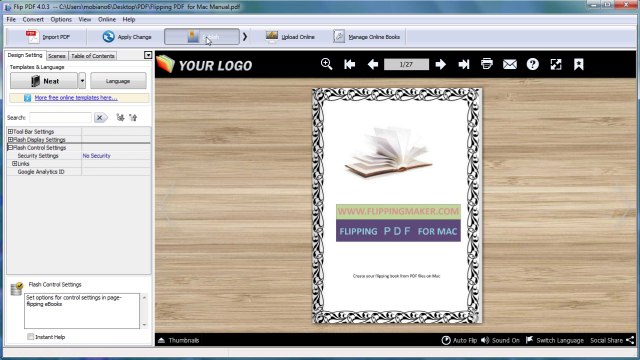Screen dimensions: 640x360
Task: Open the Online menu
Action: 107,19
